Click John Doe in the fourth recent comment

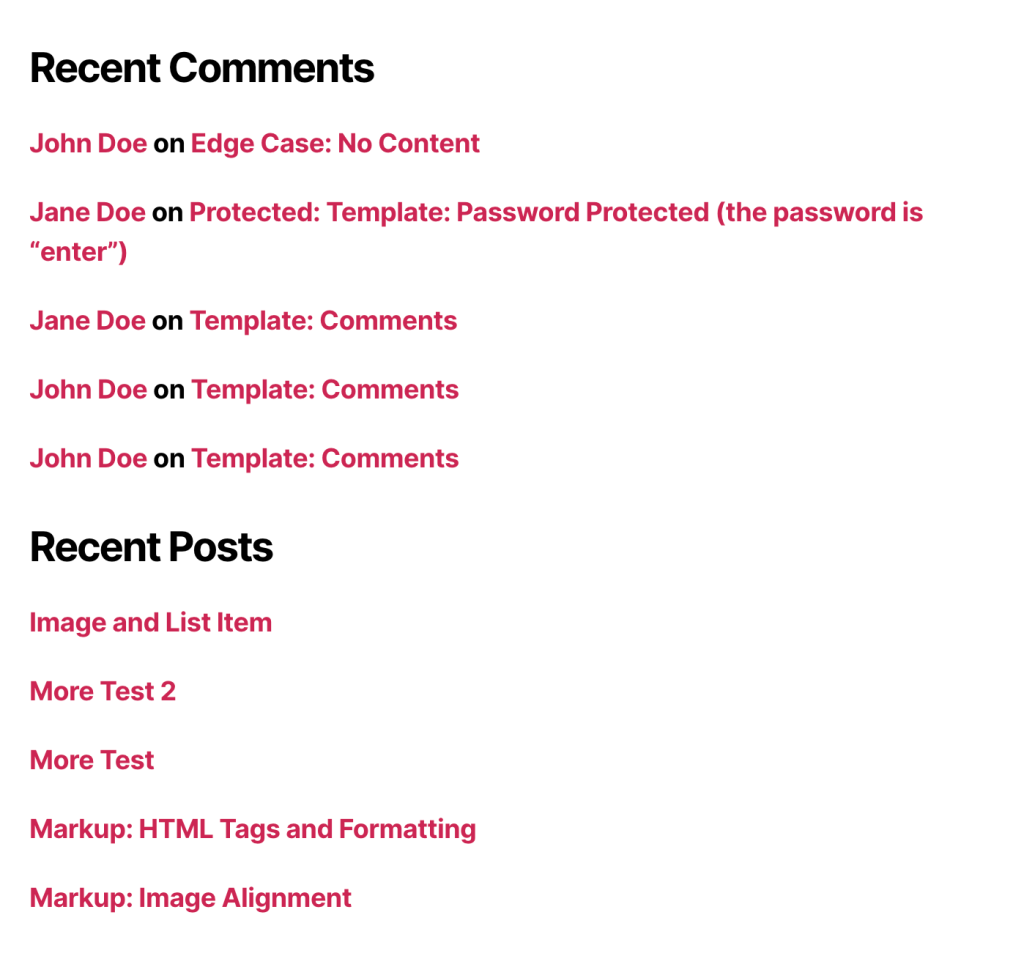pos(88,390)
